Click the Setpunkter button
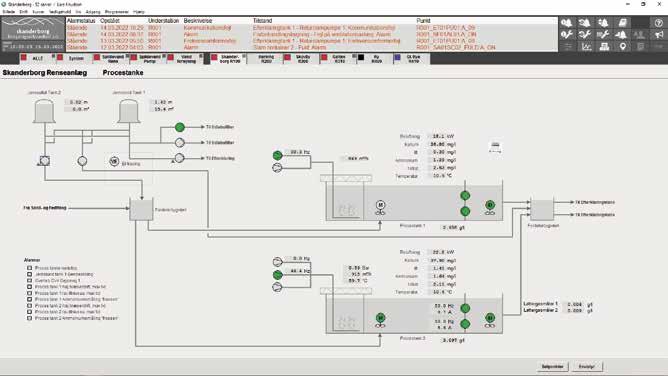Screen dimensions: 668x376 click(x=552, y=366)
